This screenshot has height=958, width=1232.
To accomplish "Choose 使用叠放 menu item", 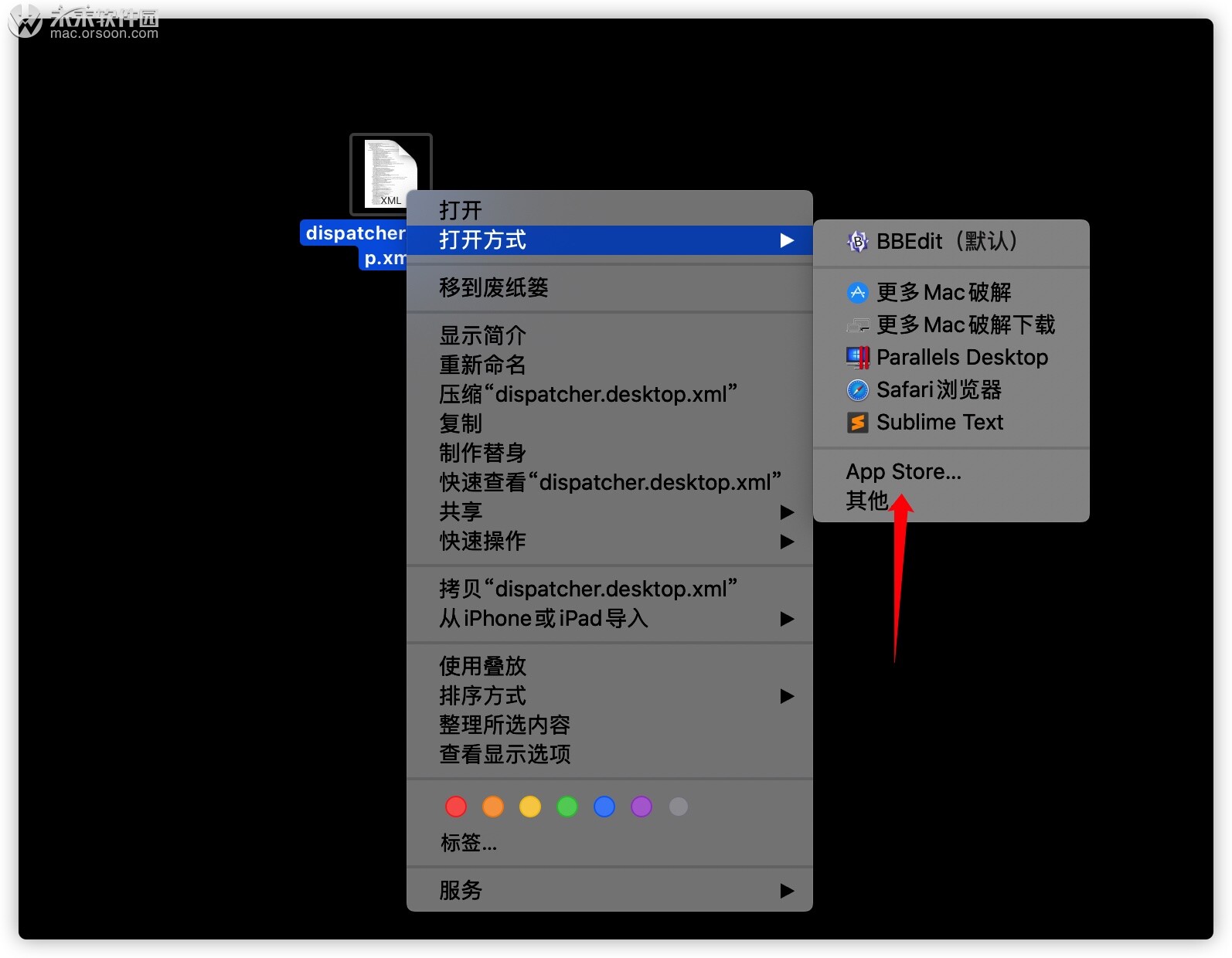I will 609,666.
